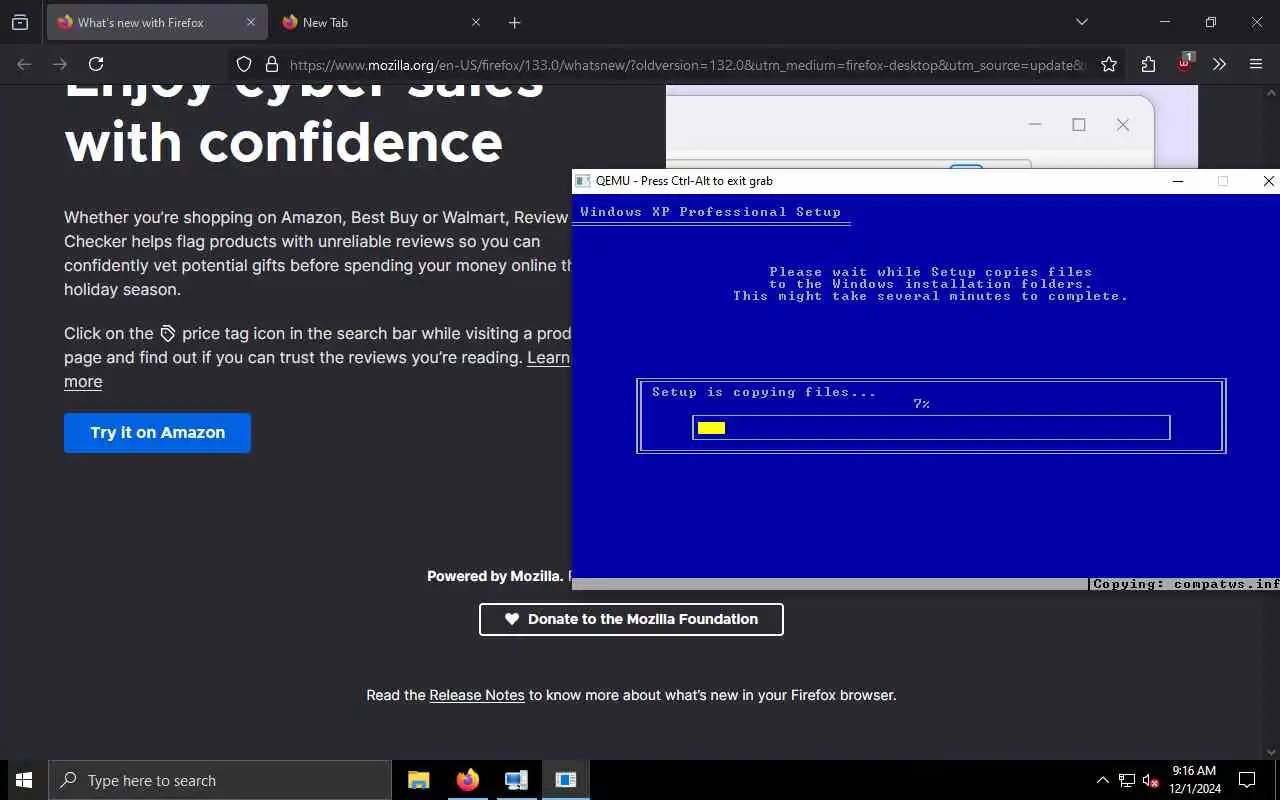Click "Copying: compatws.inf" status text
This screenshot has height=800, width=1280.
[1186, 584]
